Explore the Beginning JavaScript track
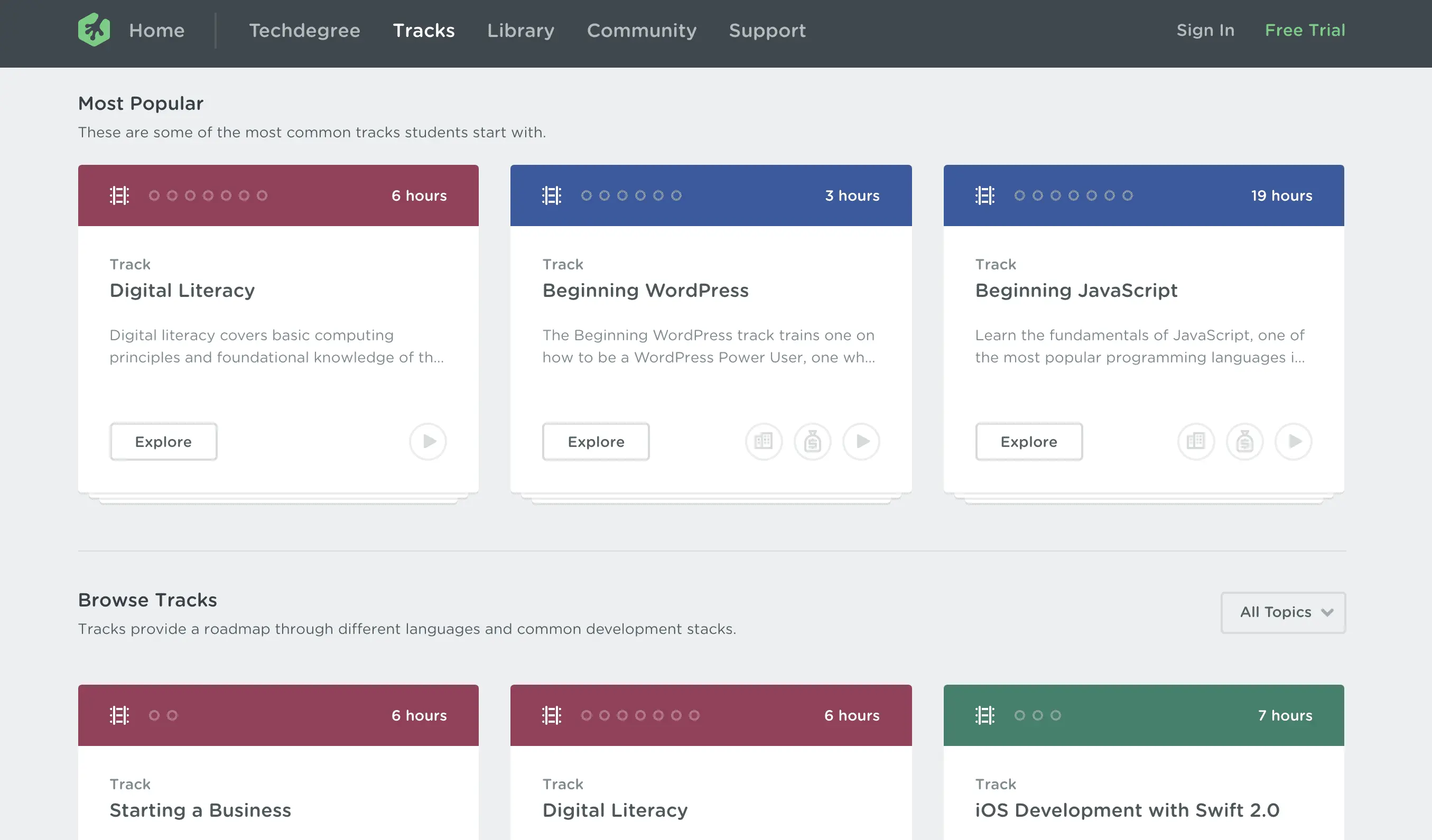 (x=1028, y=441)
